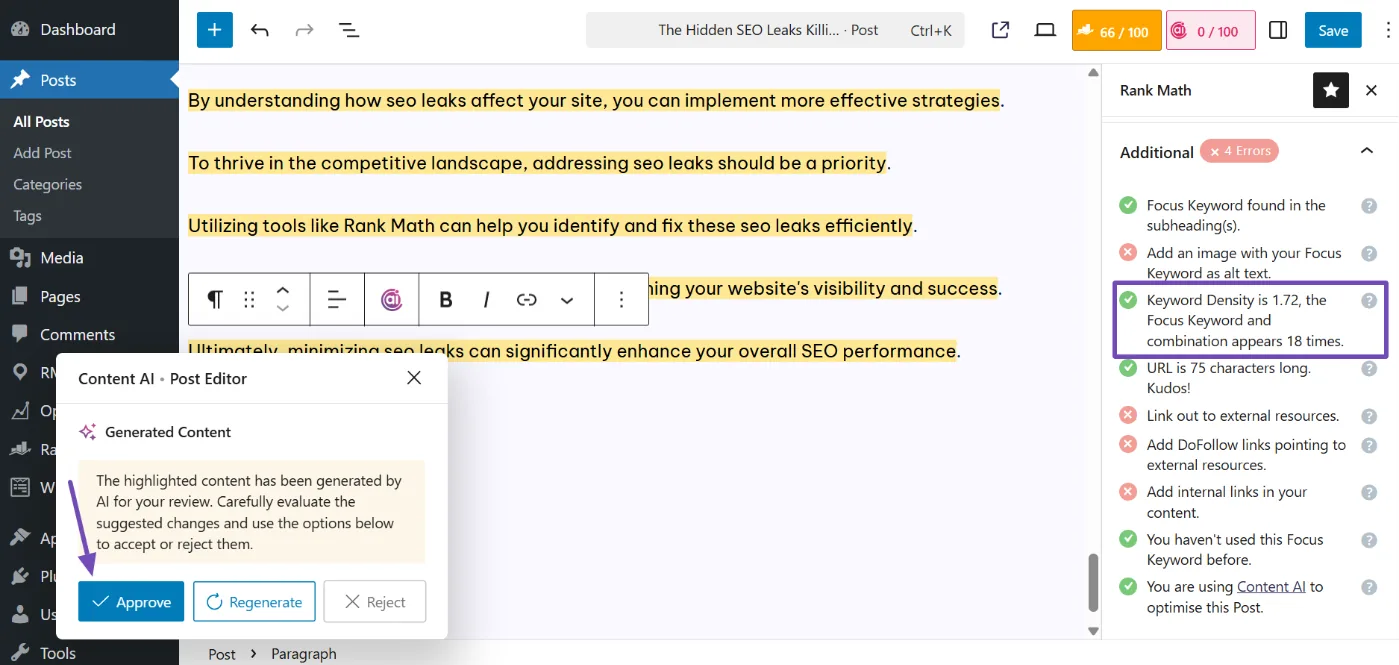Open more formatting options via the chevron
The width and height of the screenshot is (1399, 665).
567,299
